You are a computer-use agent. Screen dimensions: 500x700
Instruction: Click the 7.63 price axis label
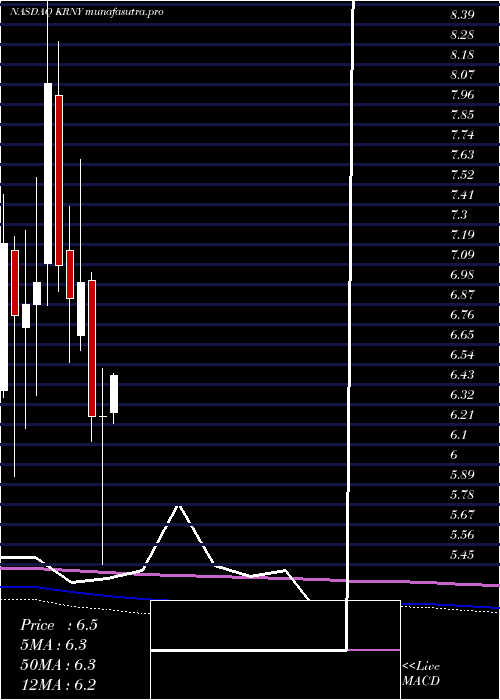pos(462,155)
